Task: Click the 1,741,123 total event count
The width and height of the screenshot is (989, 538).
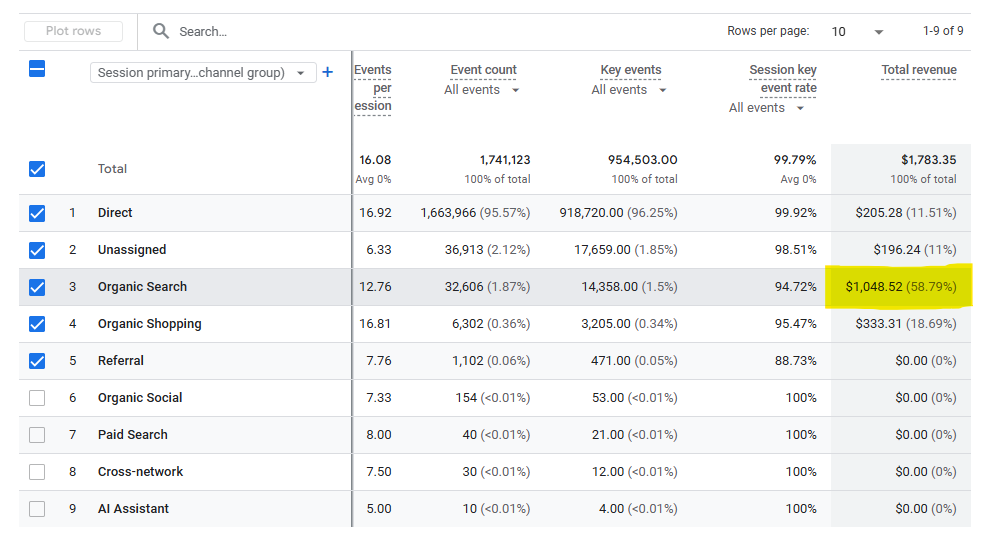Action: (505, 160)
